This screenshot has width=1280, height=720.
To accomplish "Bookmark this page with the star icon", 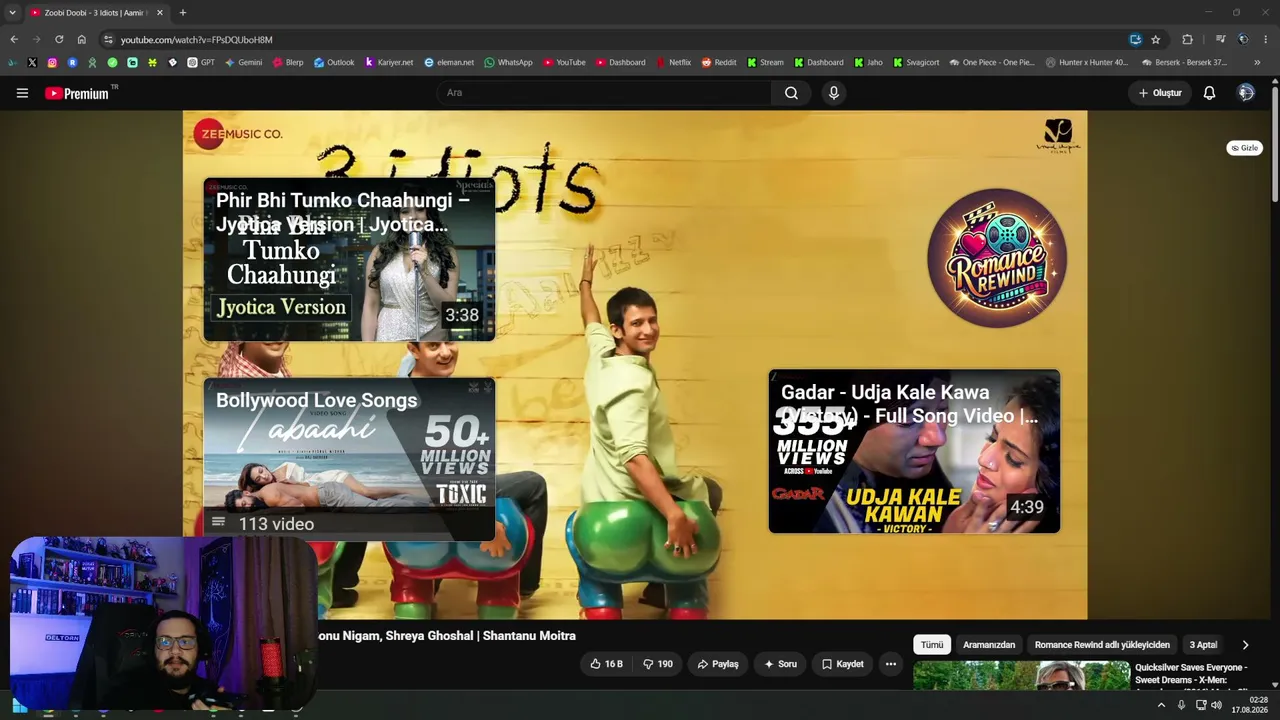I will (1156, 40).
